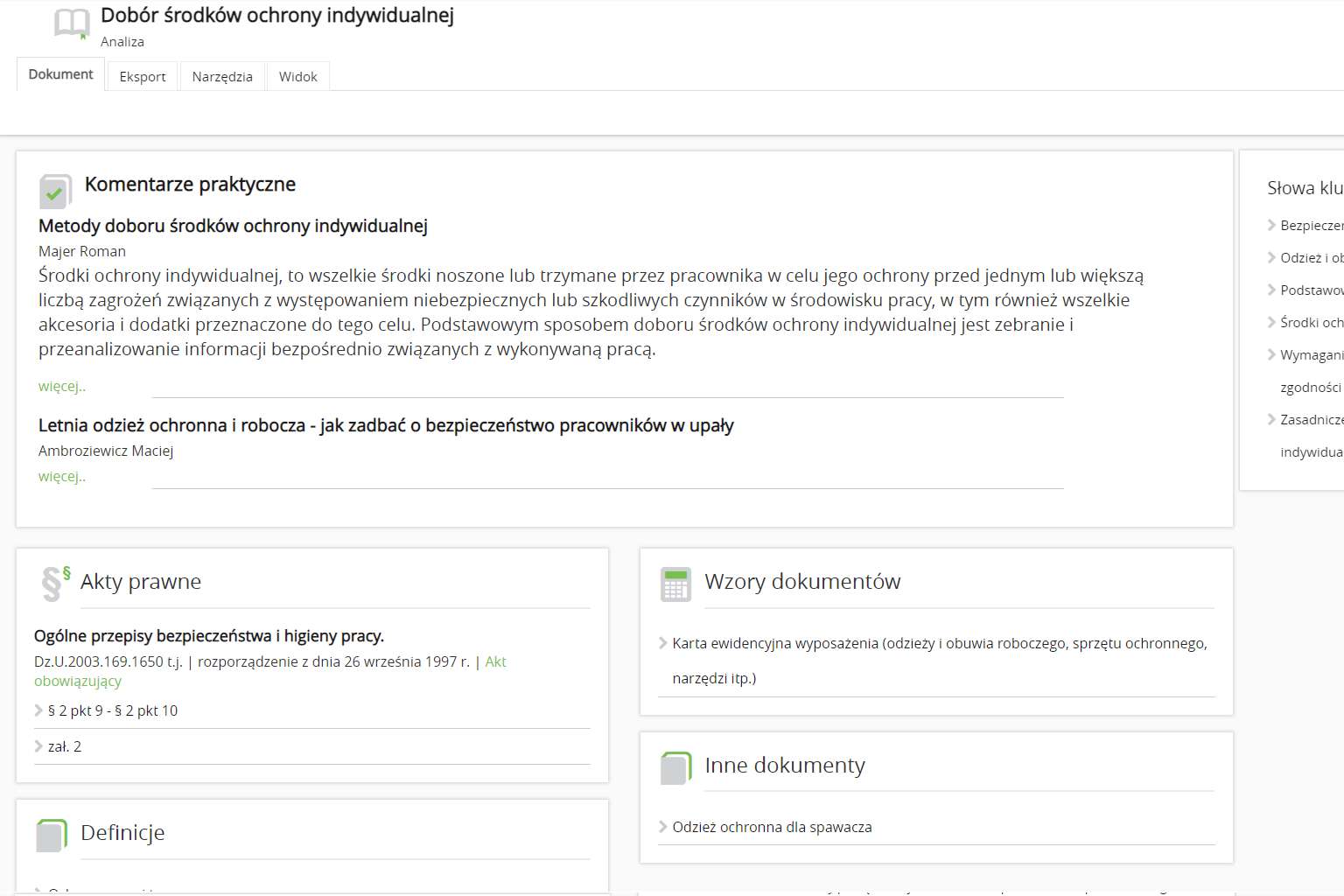Click chevron beside § 2 pkt 9 entry
This screenshot has height=896, width=1344.
click(38, 710)
